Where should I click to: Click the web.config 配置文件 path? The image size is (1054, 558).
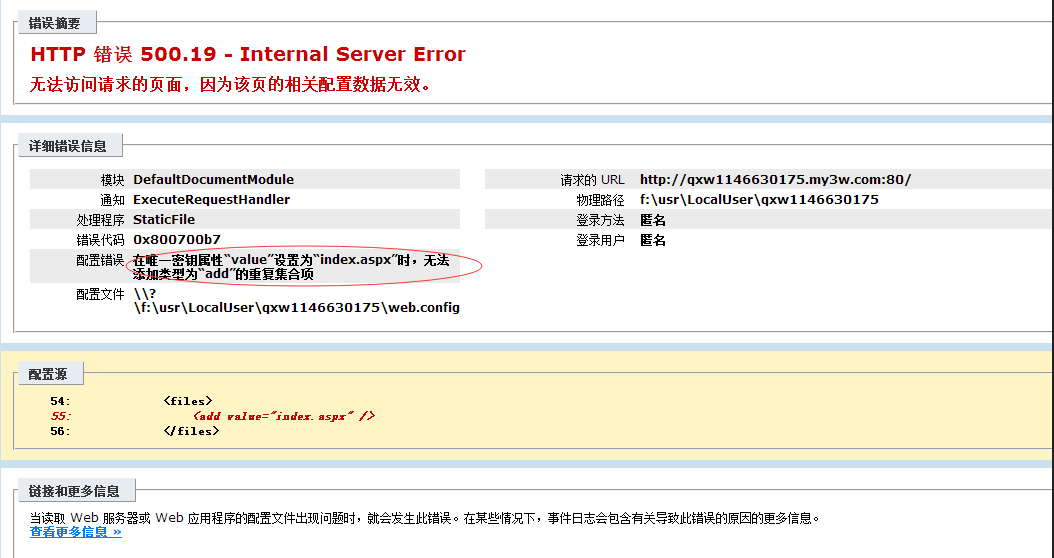click(x=296, y=308)
